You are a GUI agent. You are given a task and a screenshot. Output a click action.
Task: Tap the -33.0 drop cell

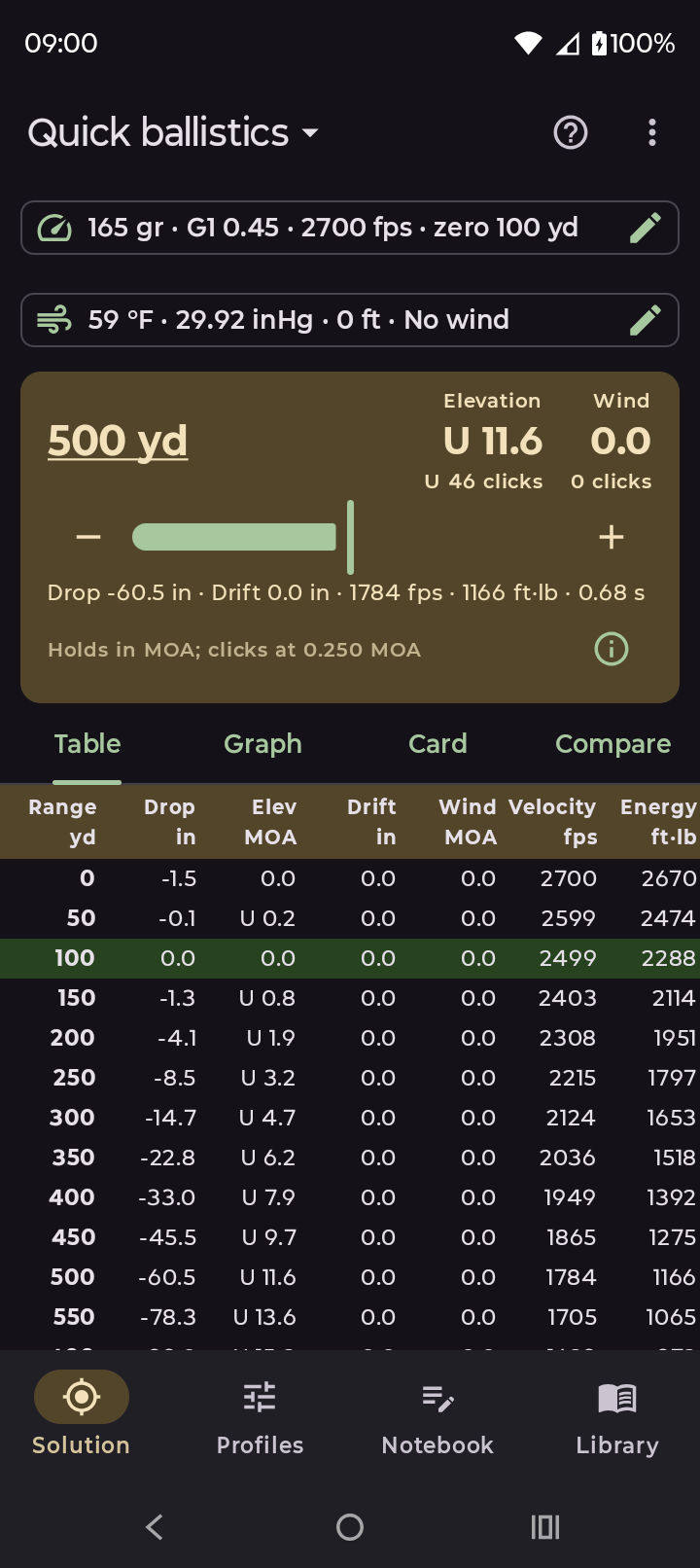(167, 1197)
